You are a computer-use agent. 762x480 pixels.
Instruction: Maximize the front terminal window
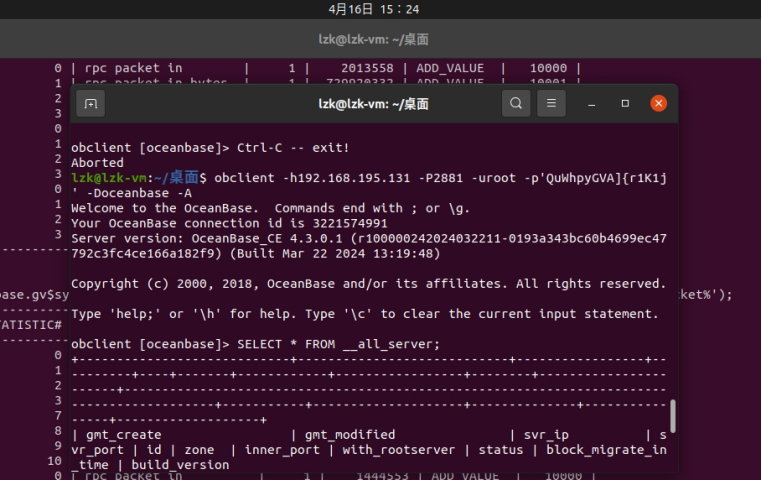pyautogui.click(x=625, y=103)
